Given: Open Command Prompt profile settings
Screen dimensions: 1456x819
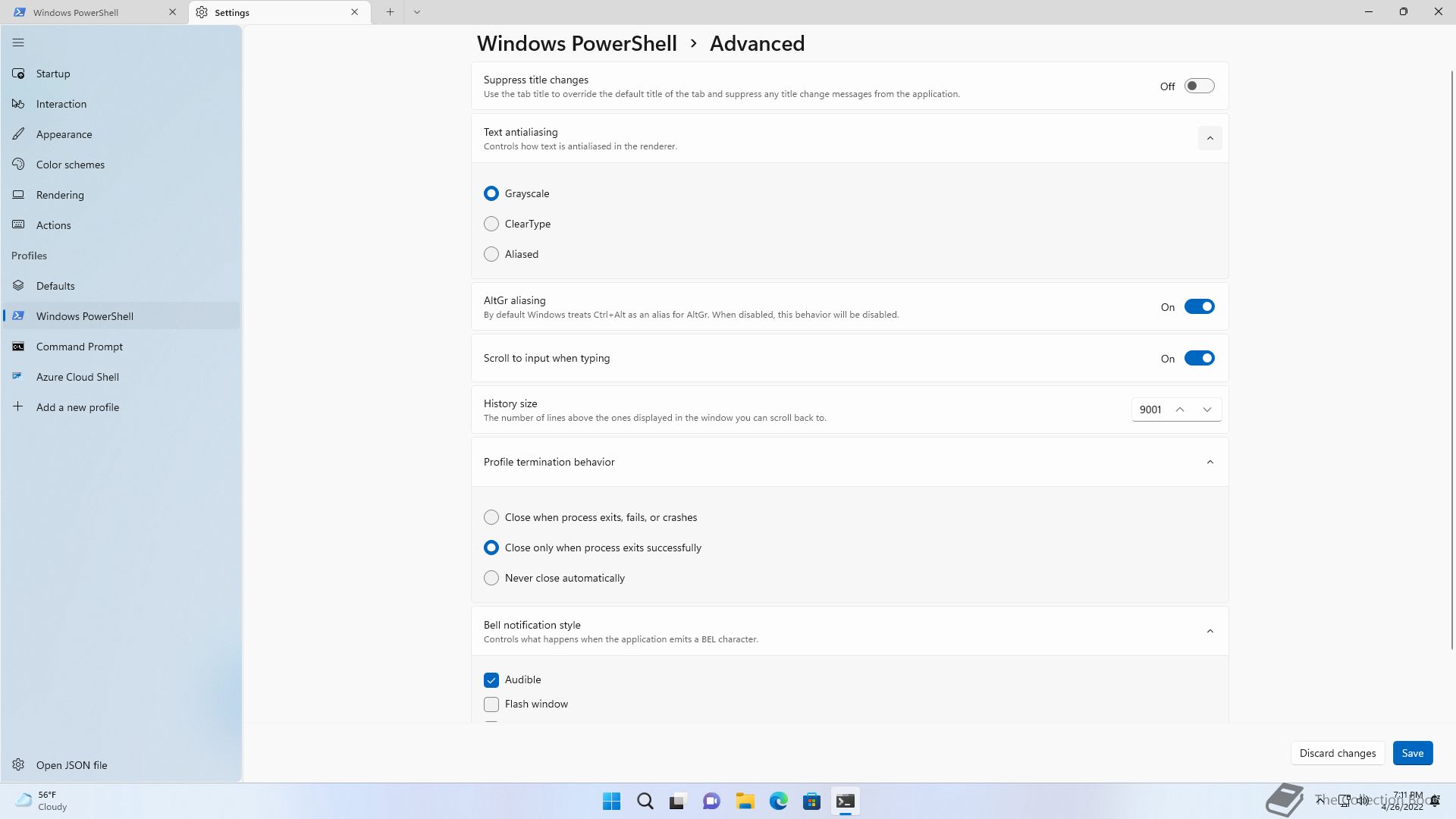Looking at the screenshot, I should click(x=121, y=347).
